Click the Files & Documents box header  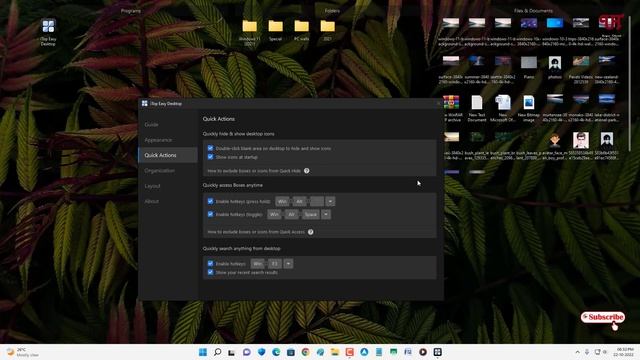coord(533,11)
